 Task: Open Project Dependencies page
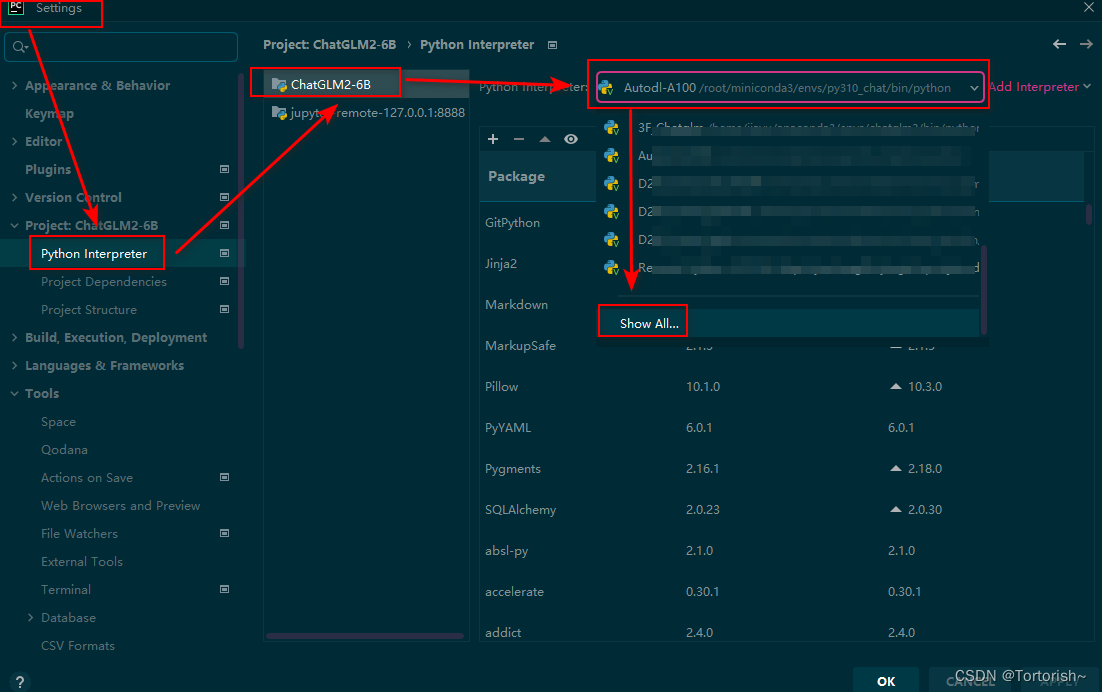tap(104, 282)
